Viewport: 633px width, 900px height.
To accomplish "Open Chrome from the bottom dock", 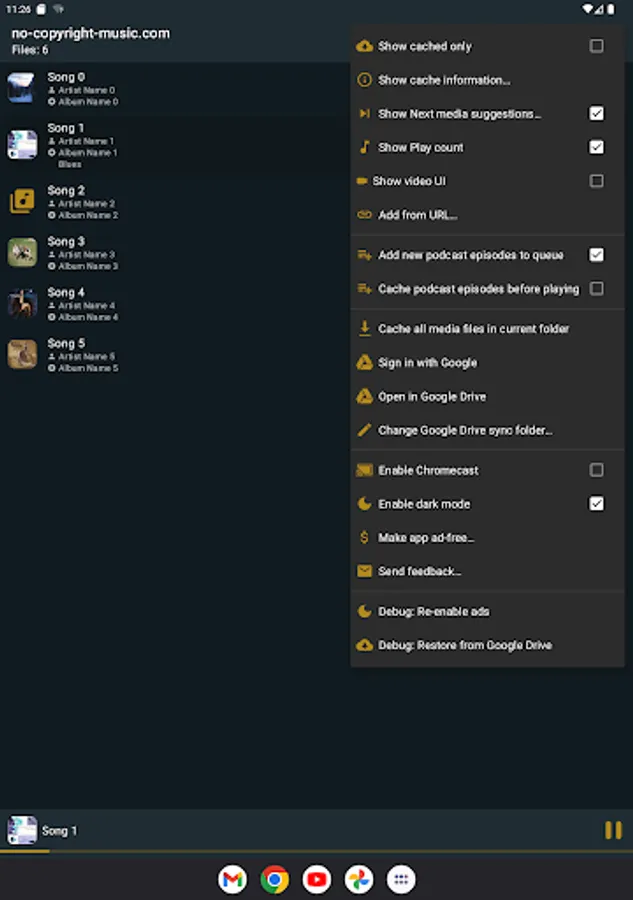I will [274, 879].
